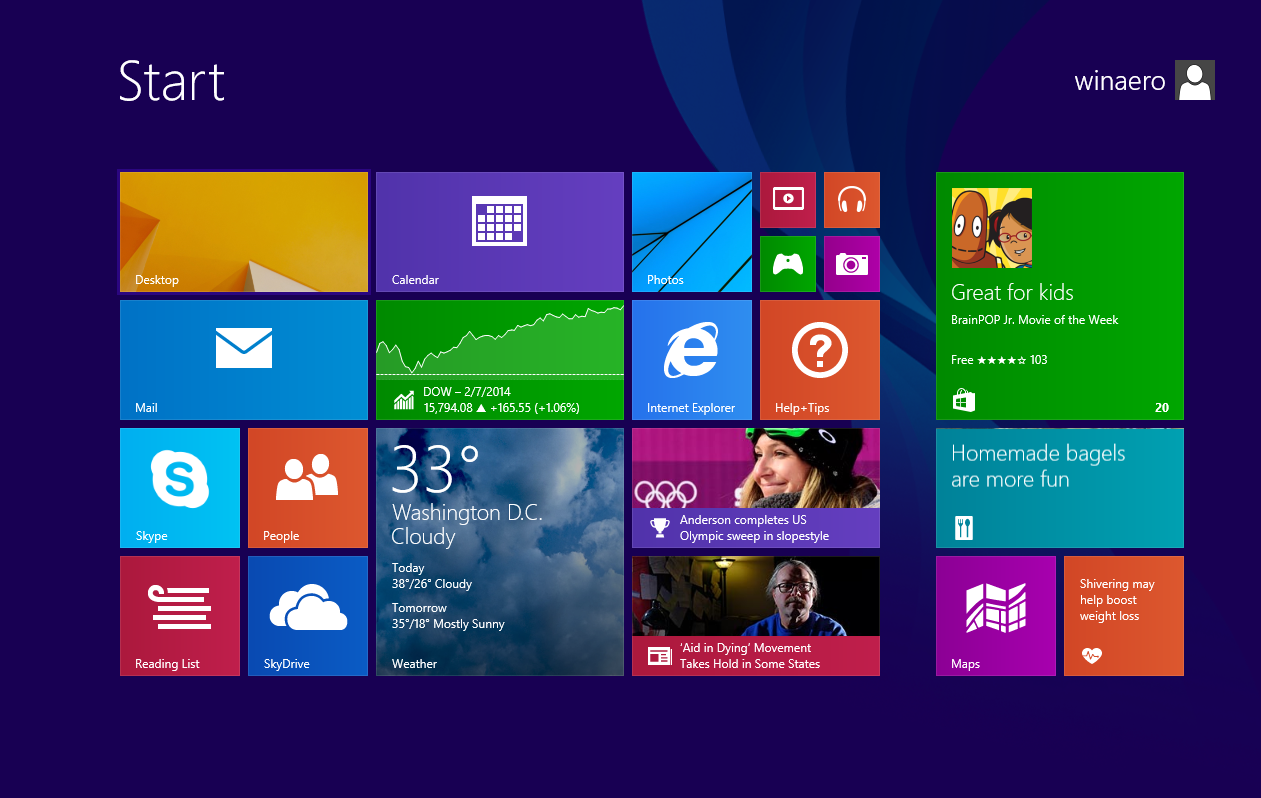The image size is (1261, 798).
Task: Open Sports tile about Anderson Olympic sweep
Action: point(756,488)
